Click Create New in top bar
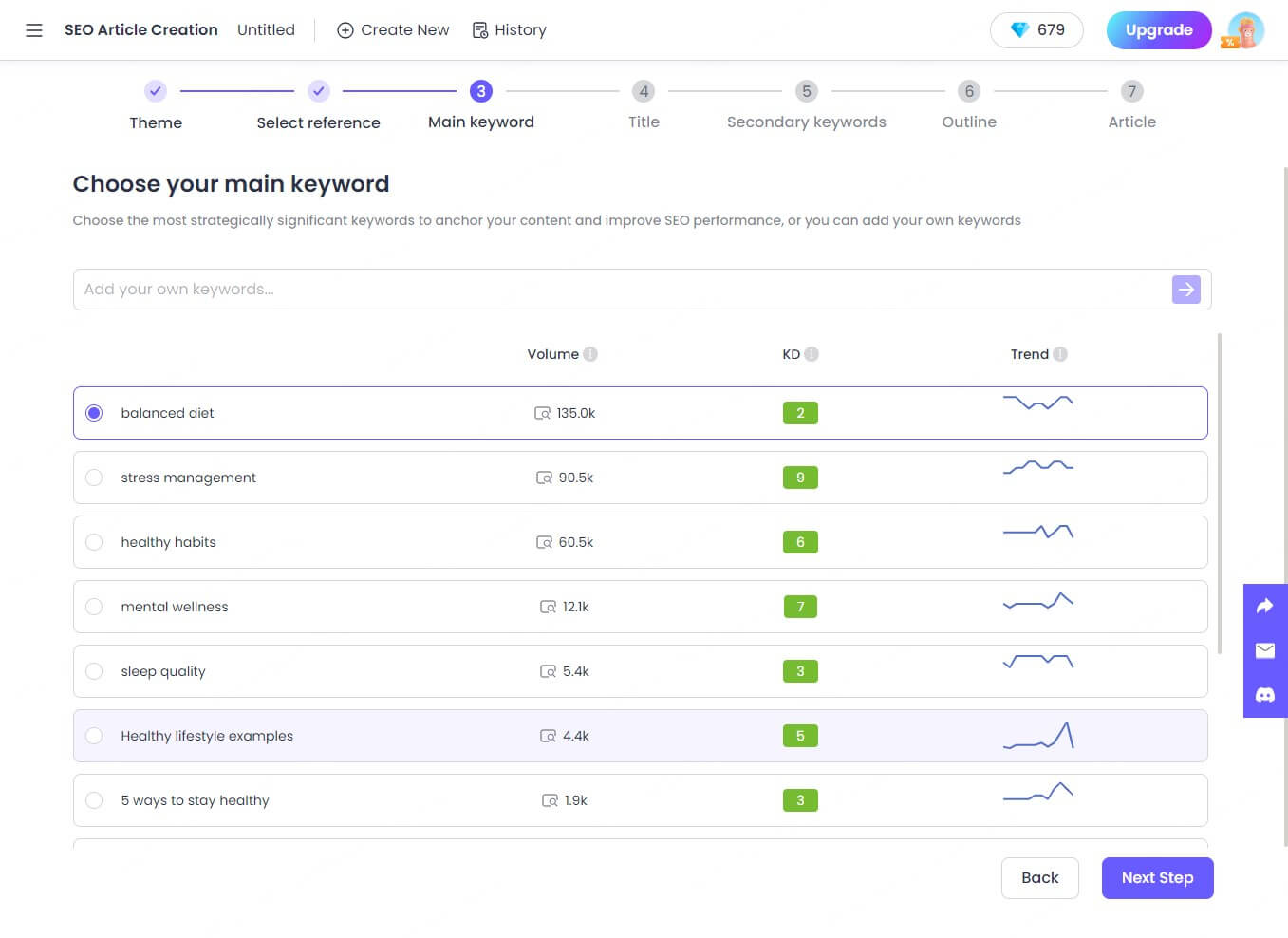The image size is (1288, 938). (393, 30)
